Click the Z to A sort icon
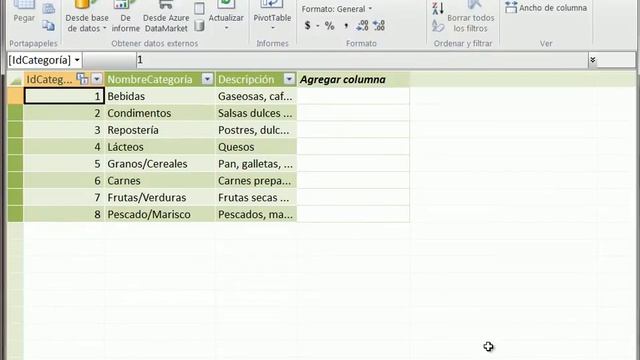 [438, 8]
